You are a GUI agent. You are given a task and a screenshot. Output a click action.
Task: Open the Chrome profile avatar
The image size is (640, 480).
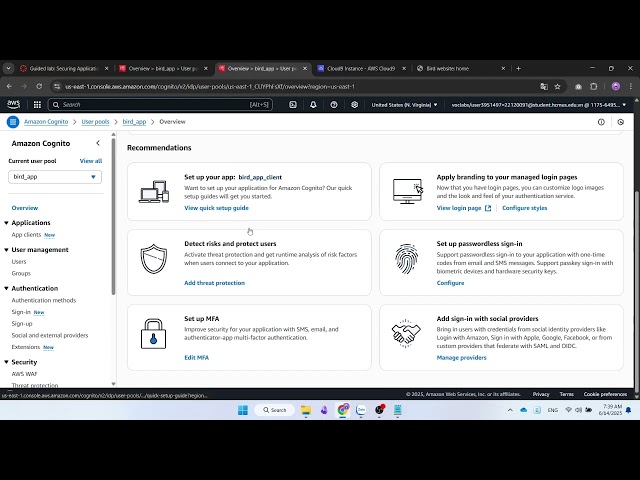[616, 86]
